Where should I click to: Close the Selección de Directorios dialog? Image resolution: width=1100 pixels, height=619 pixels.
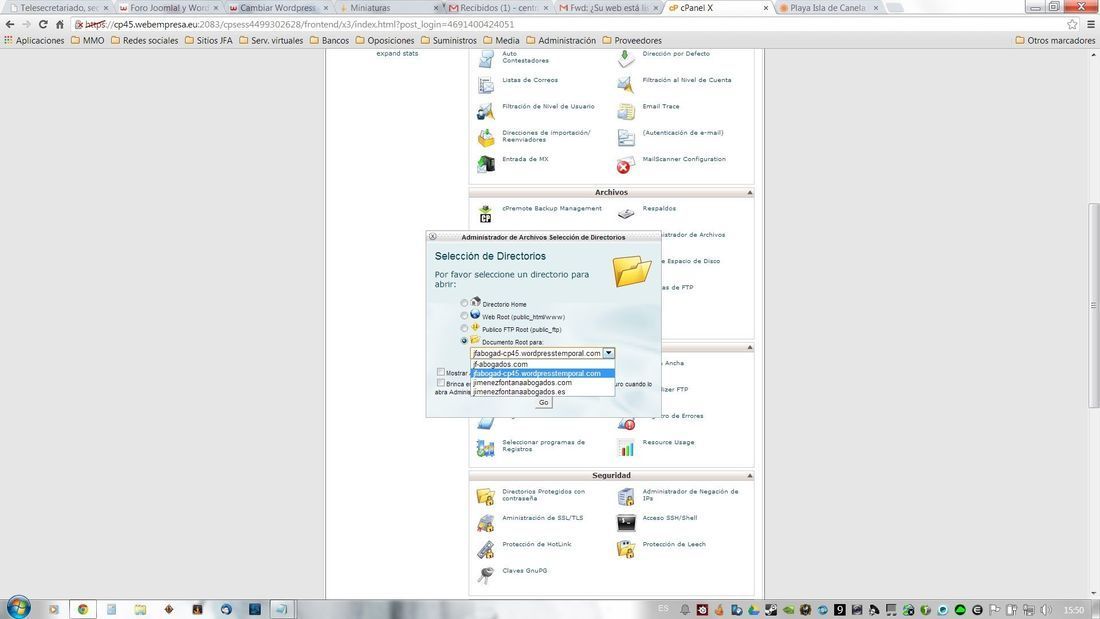point(433,237)
